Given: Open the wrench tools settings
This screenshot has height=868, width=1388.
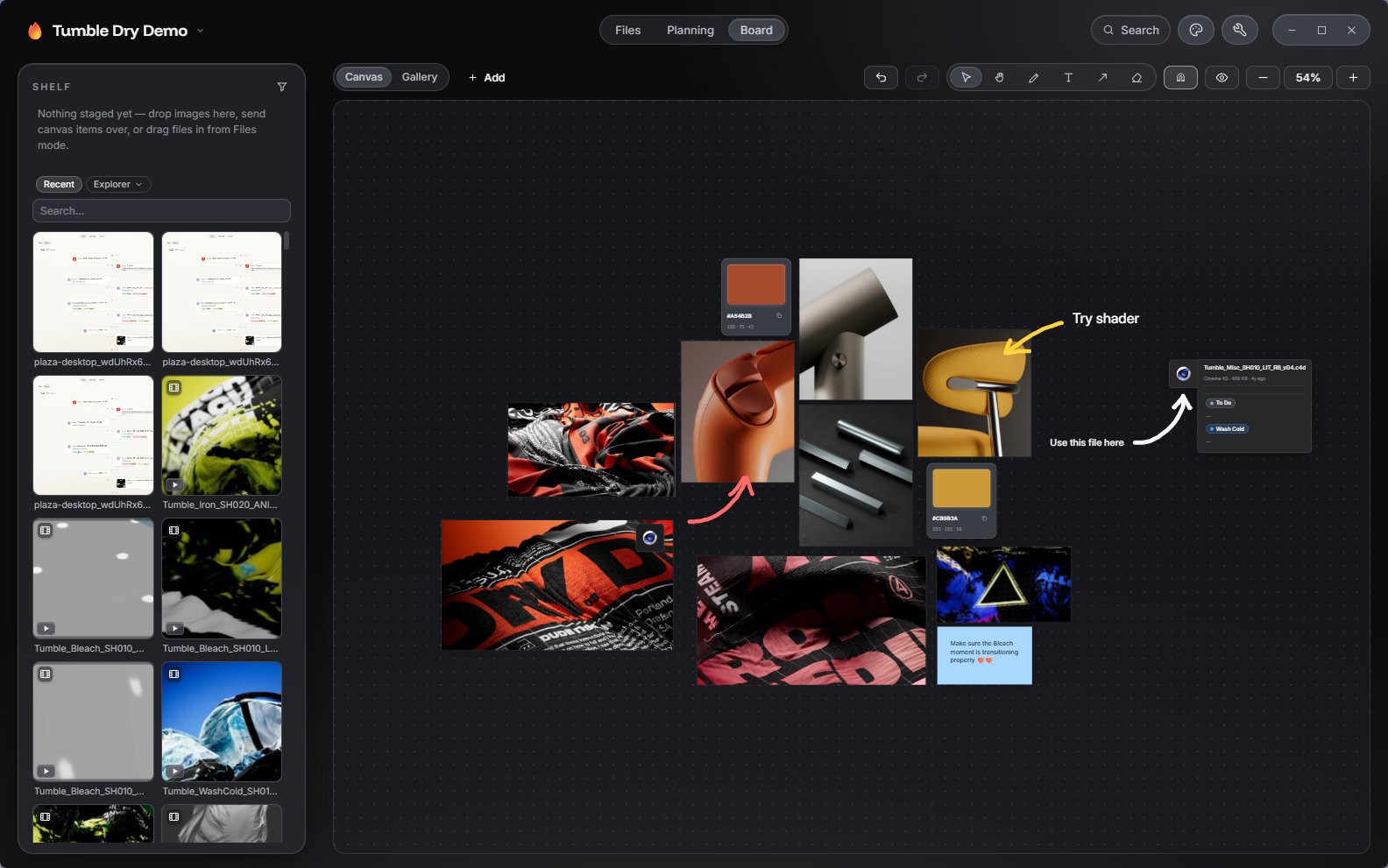Looking at the screenshot, I should pos(1240,30).
